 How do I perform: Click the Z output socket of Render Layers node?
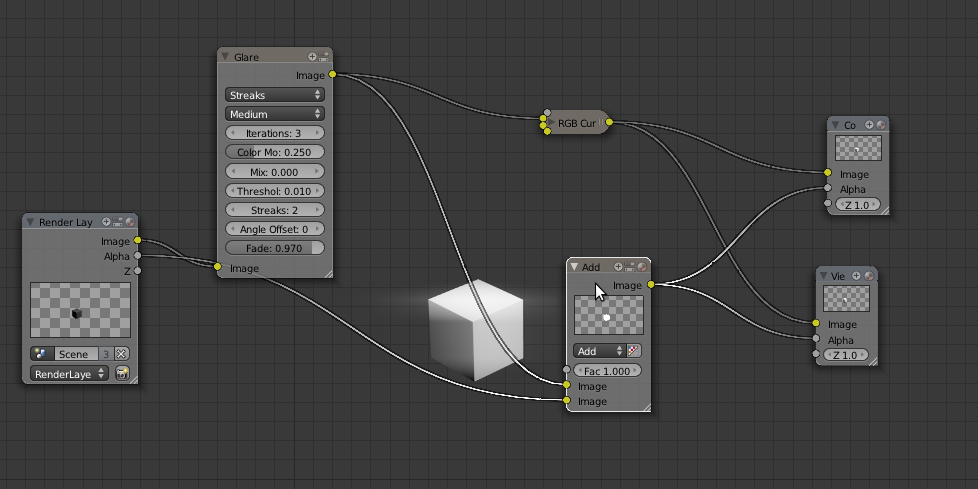pos(138,271)
